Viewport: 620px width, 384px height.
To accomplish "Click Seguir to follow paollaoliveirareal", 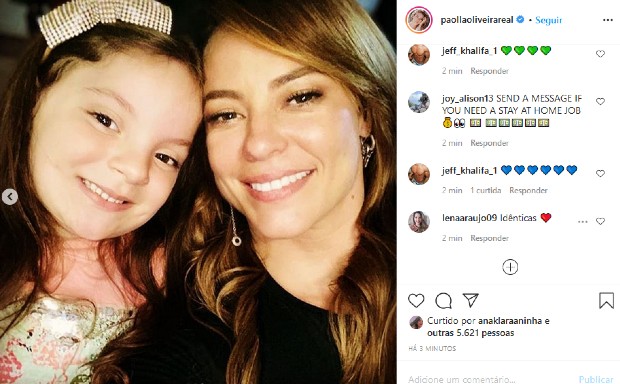I will click(x=548, y=20).
